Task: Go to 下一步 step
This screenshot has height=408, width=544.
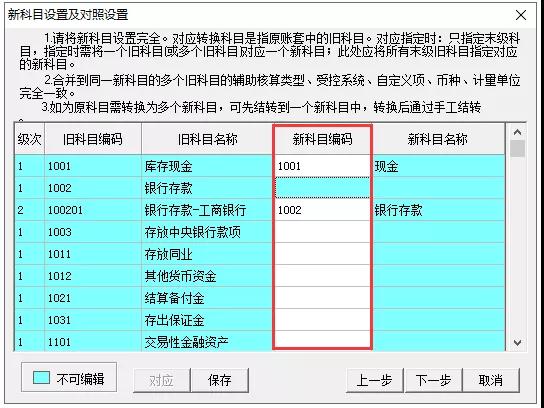Action: point(433,380)
